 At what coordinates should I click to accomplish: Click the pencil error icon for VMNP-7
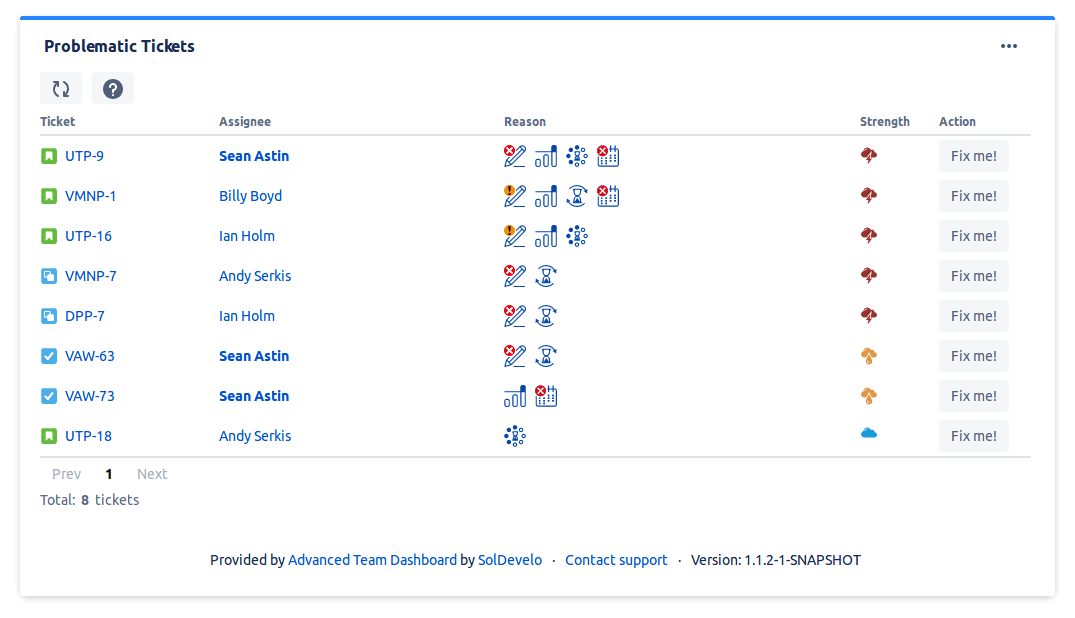[514, 276]
